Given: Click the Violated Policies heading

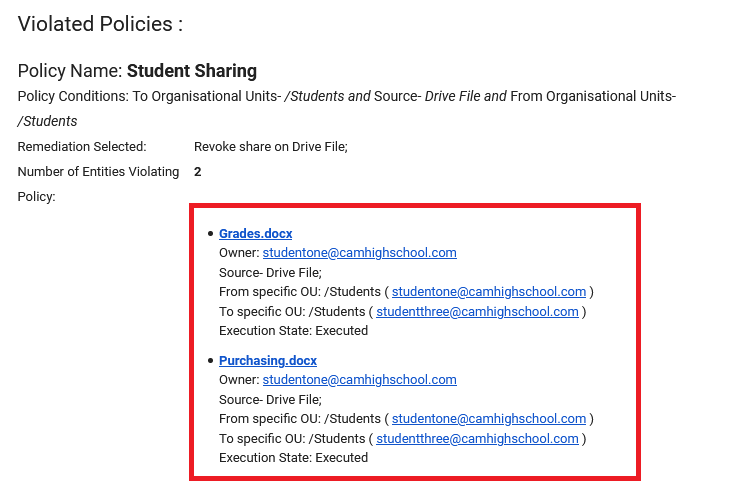Looking at the screenshot, I should 100,25.
